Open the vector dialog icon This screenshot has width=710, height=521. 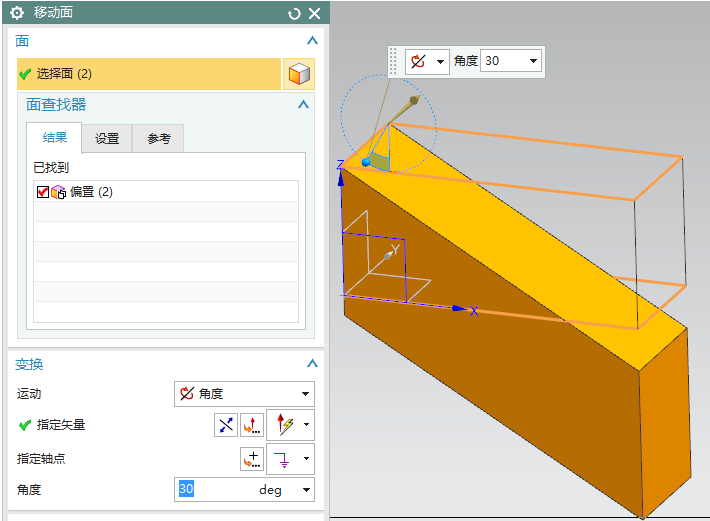[x=252, y=425]
